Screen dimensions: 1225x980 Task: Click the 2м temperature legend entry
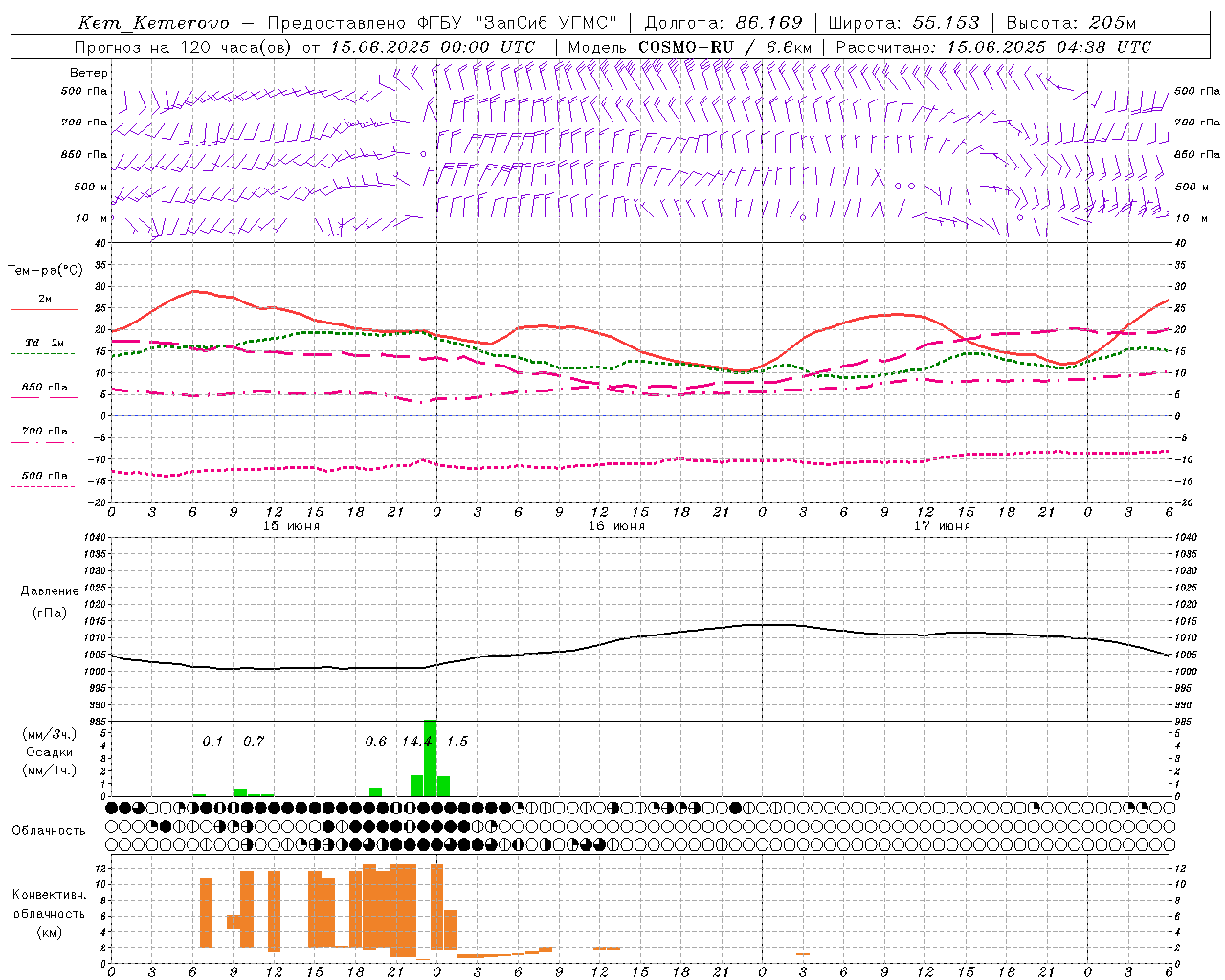[x=45, y=300]
